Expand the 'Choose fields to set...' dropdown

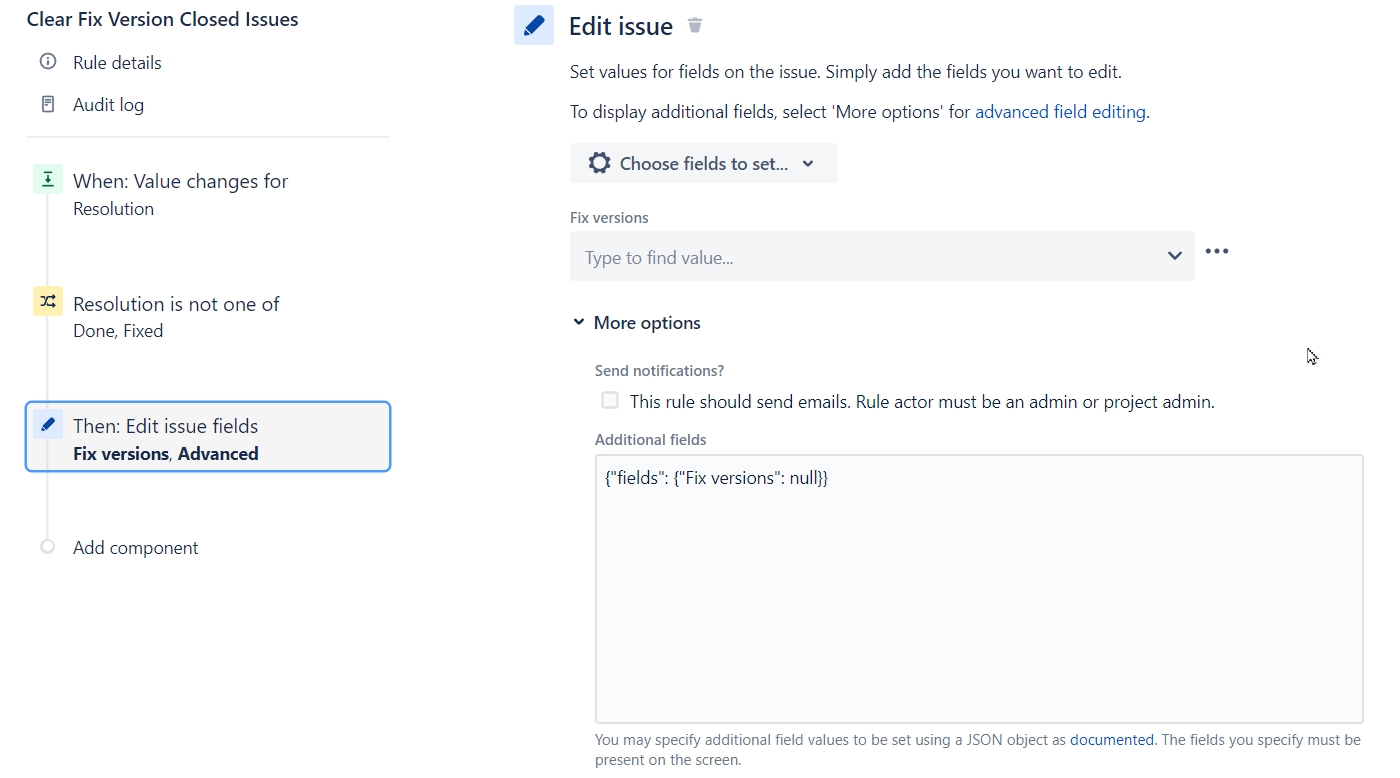[x=807, y=162]
